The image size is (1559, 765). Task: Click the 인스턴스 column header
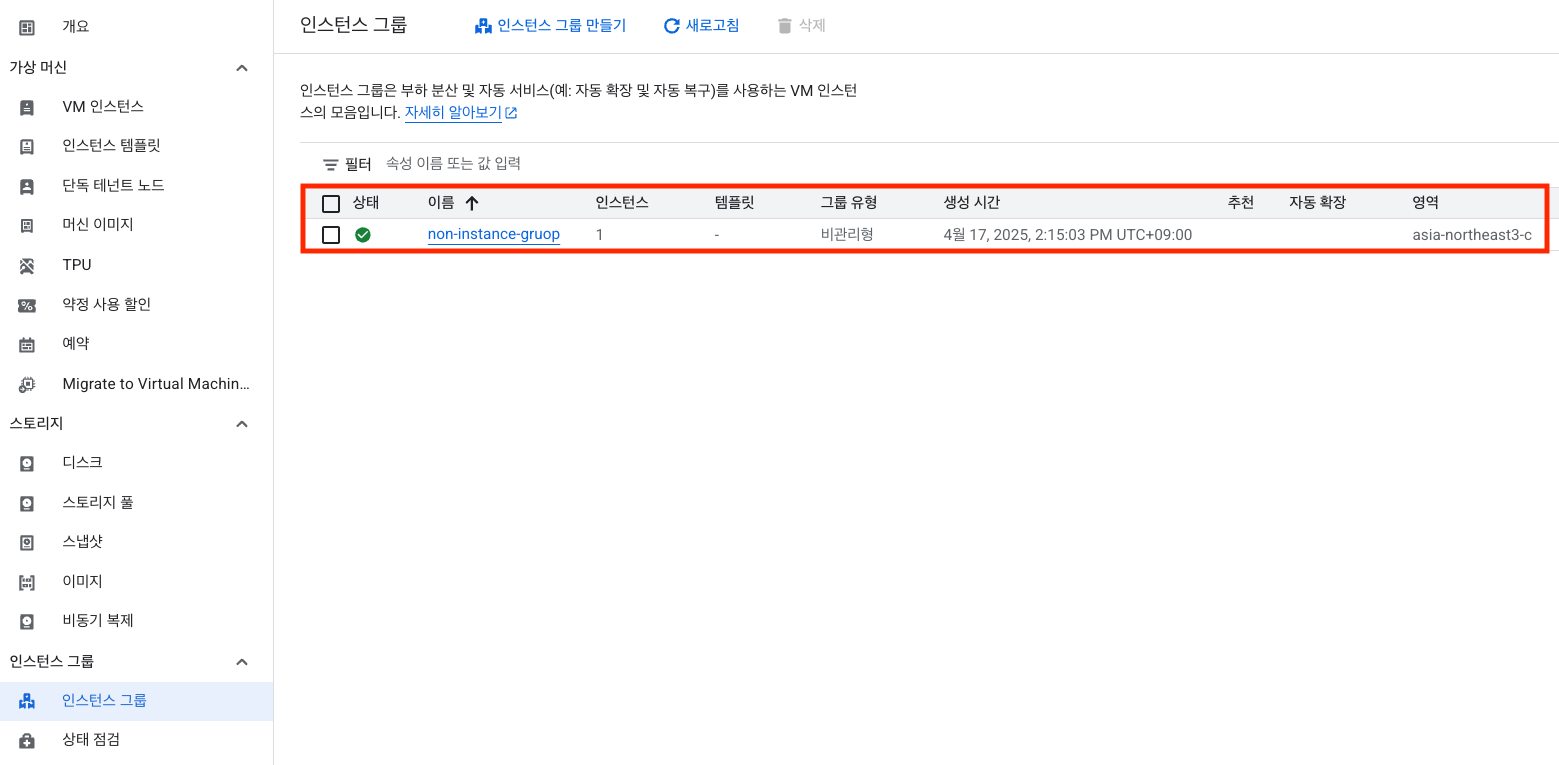pyautogui.click(x=622, y=202)
